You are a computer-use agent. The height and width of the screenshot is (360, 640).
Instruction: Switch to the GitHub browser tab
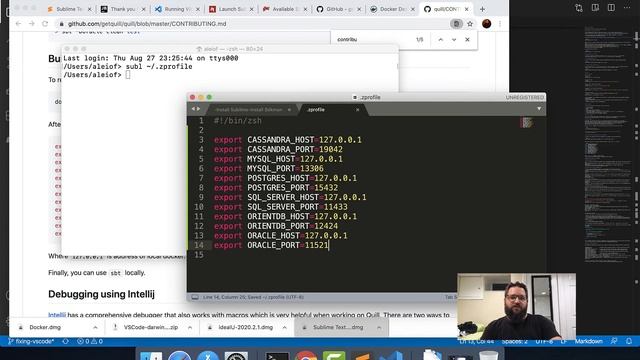click(337, 9)
